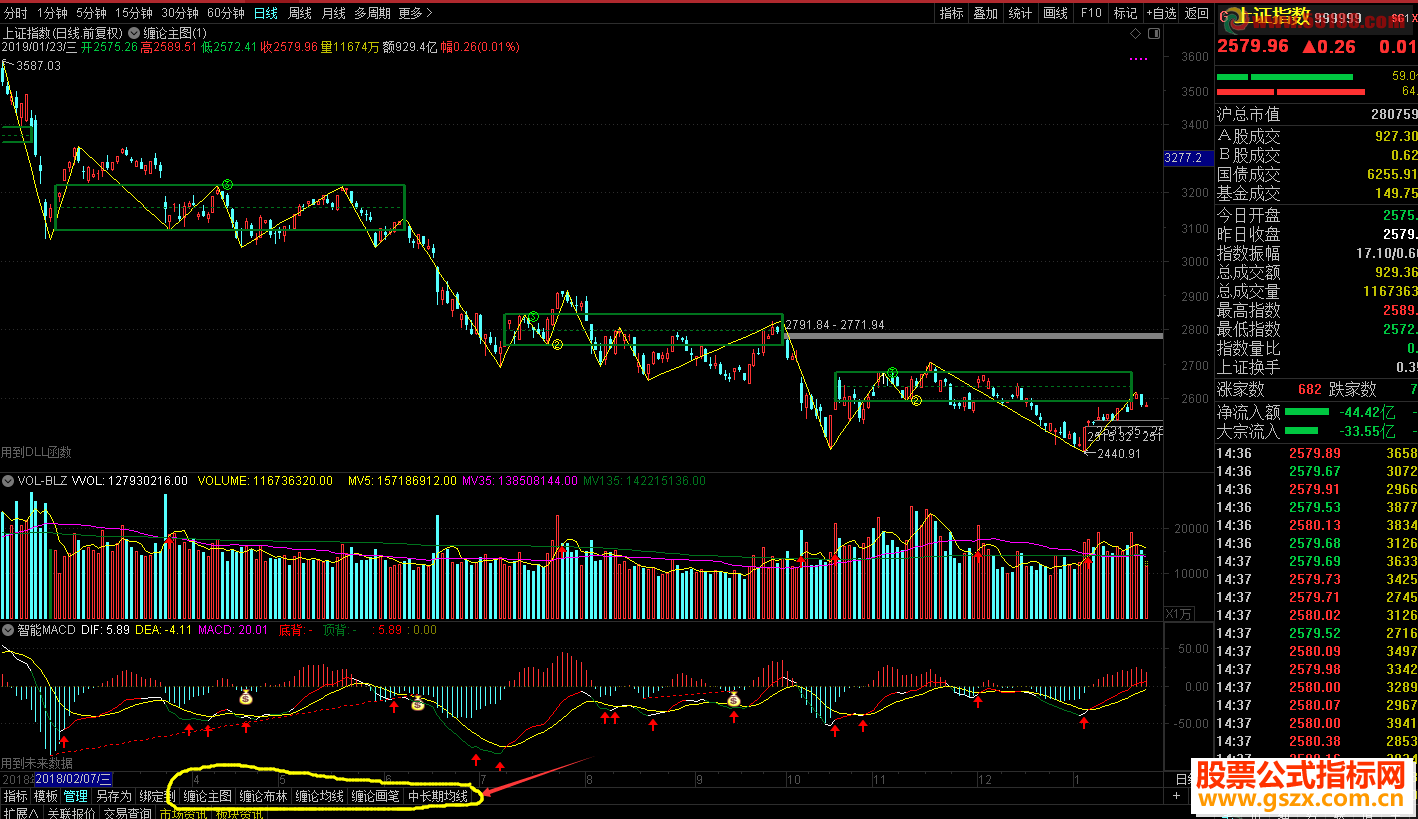This screenshot has height=819, width=1418.
Task: Click the A股成交 row
Action: (1317, 136)
